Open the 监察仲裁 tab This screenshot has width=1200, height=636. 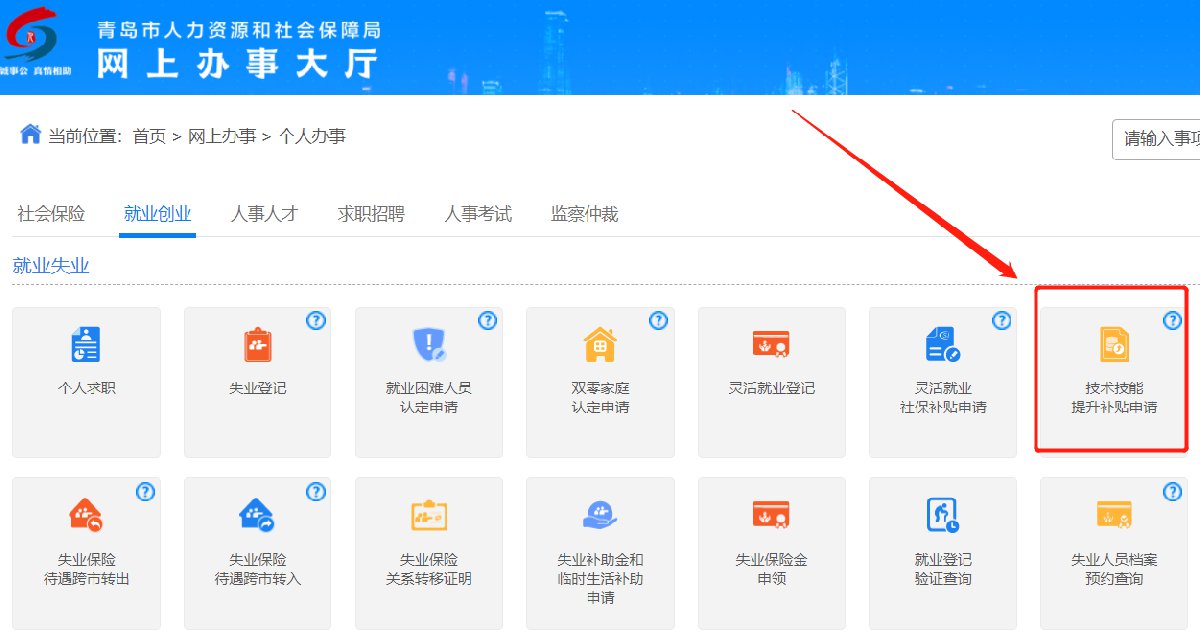click(584, 214)
